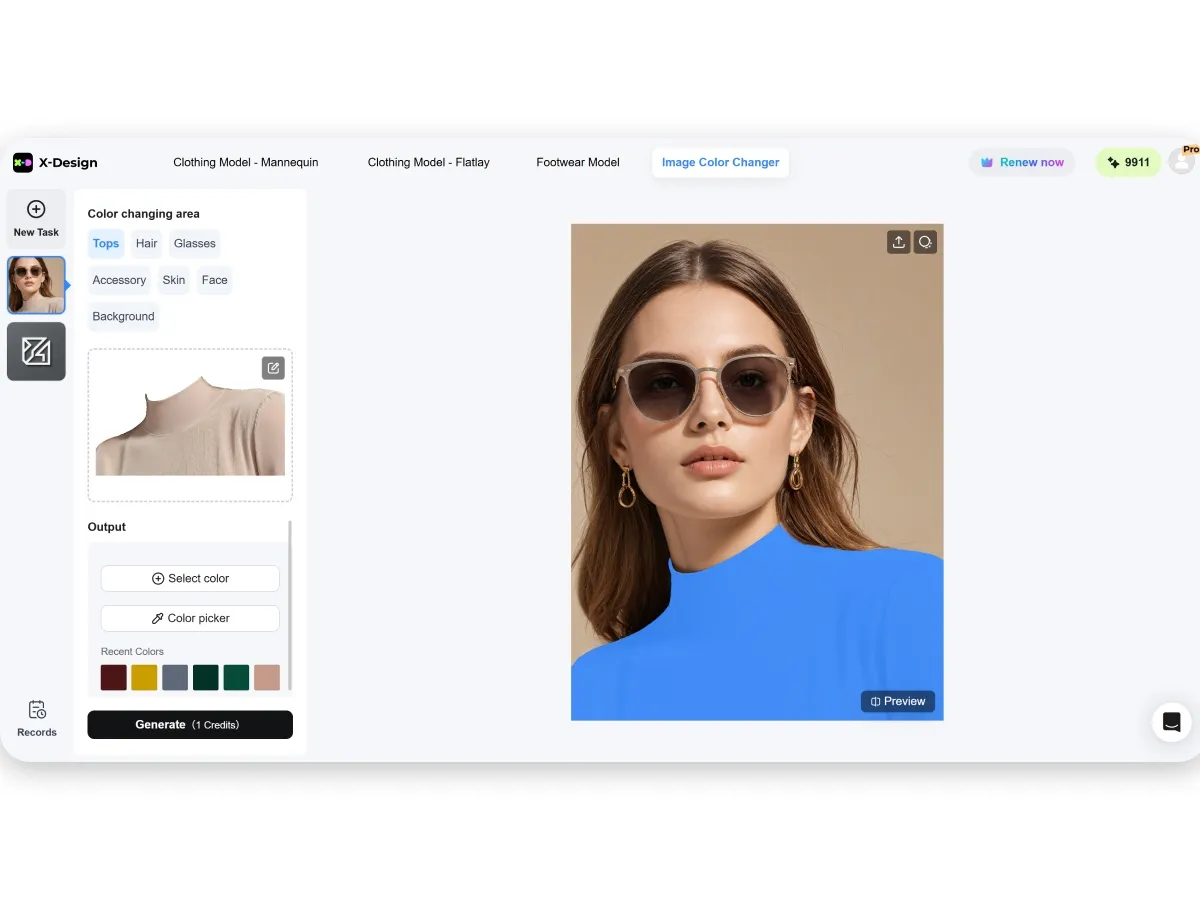
Task: Select the second task thumbnail with pattern icon
Action: click(36, 351)
